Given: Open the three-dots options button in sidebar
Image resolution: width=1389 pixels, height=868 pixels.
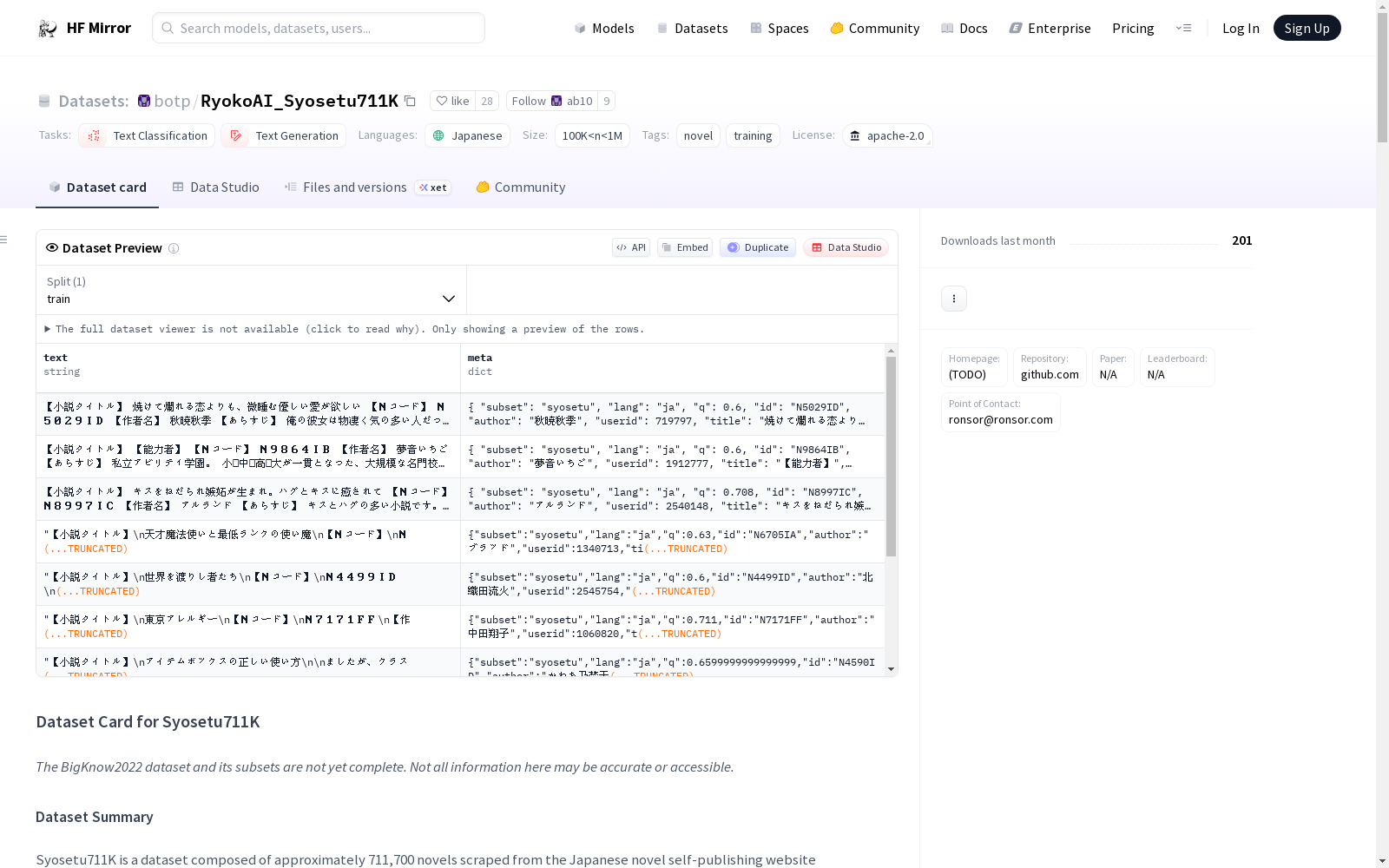Looking at the screenshot, I should point(954,299).
